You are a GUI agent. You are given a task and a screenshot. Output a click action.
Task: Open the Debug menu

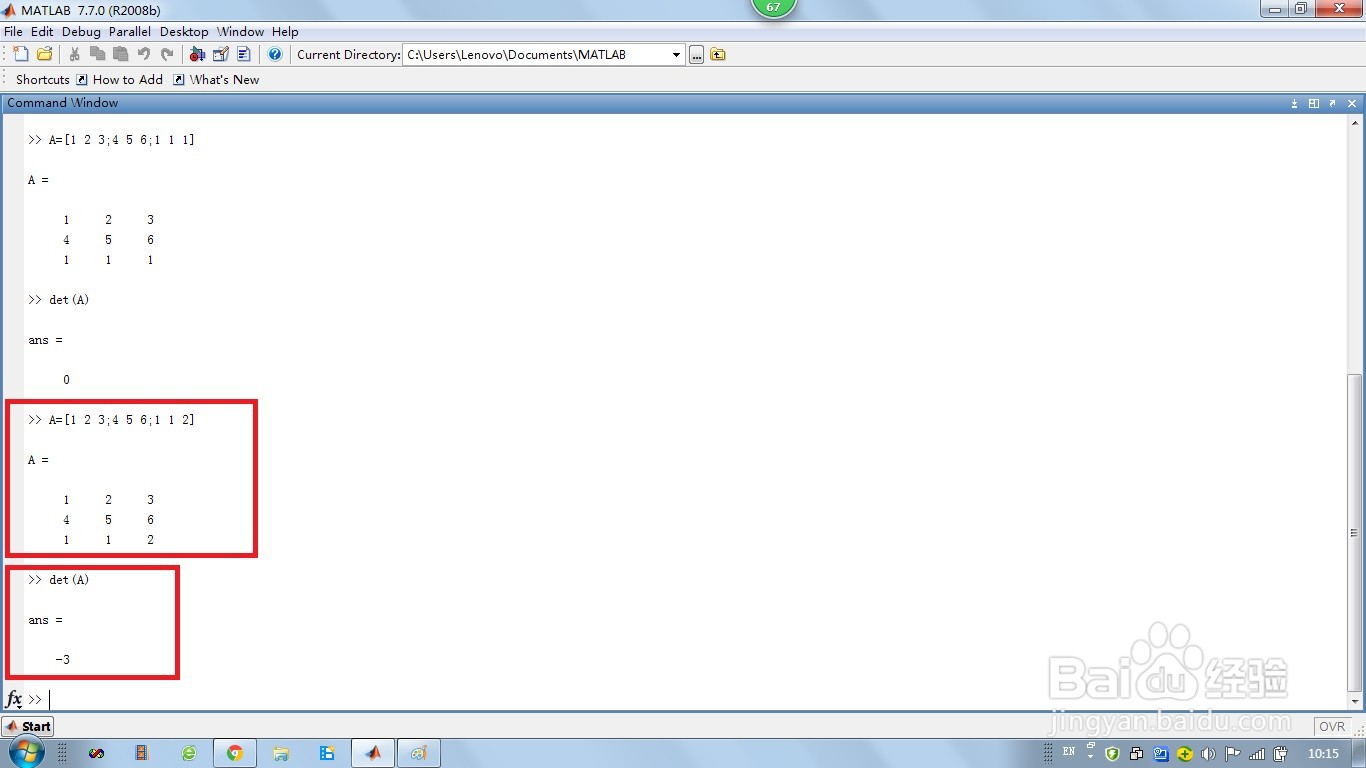[x=81, y=31]
